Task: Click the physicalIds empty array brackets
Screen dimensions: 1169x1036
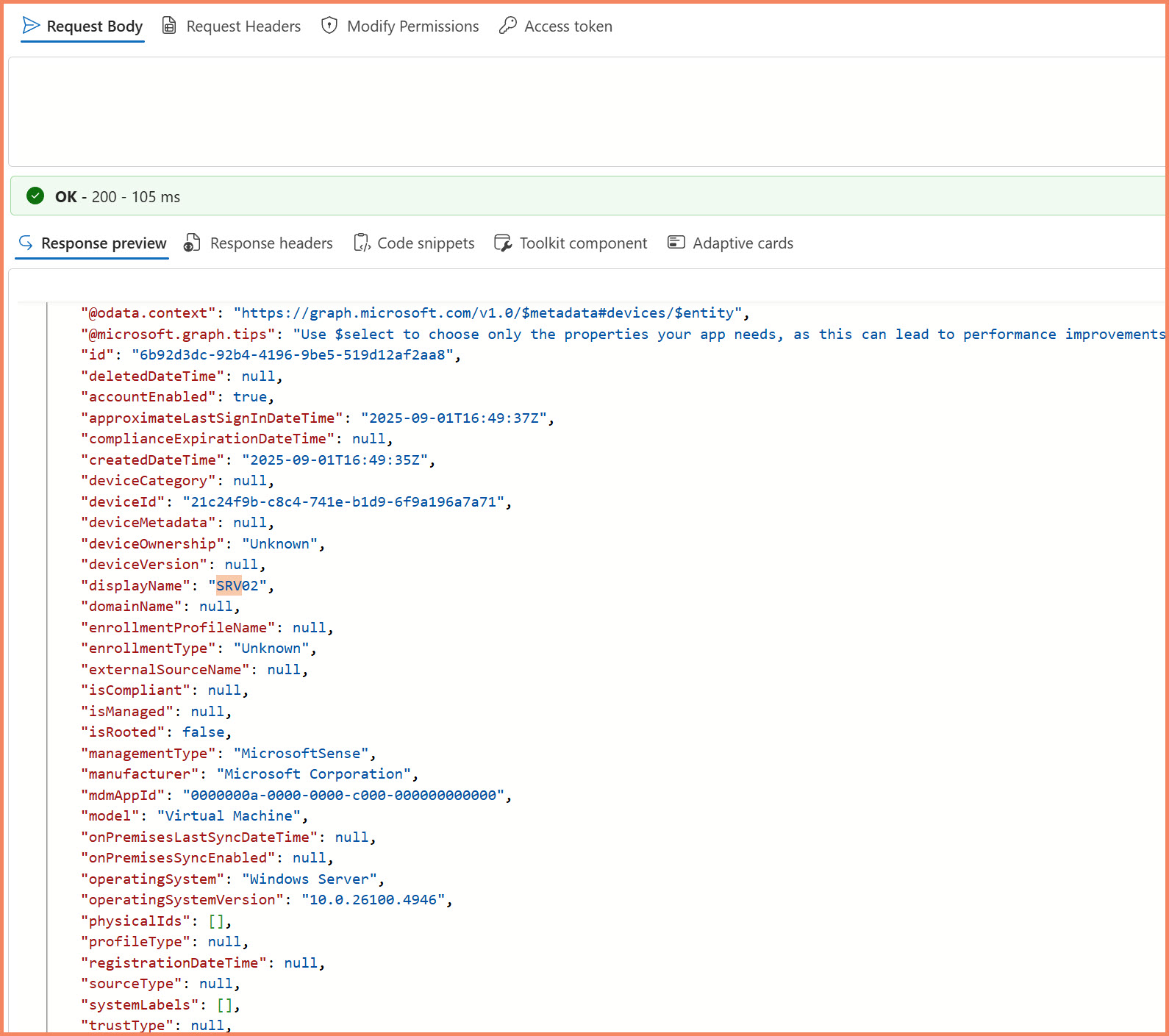Action: (216, 921)
